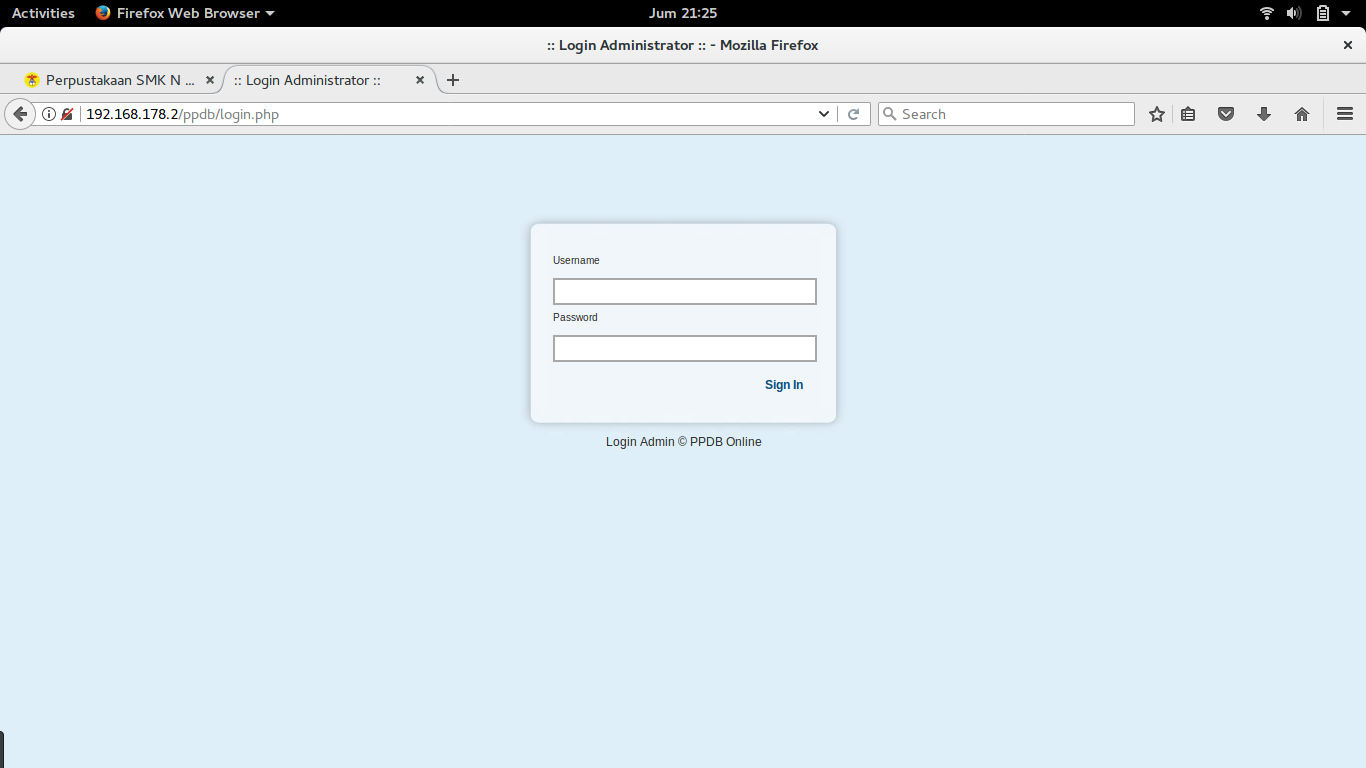The image size is (1366, 768).
Task: Reload the page with the refresh icon
Action: pos(853,114)
